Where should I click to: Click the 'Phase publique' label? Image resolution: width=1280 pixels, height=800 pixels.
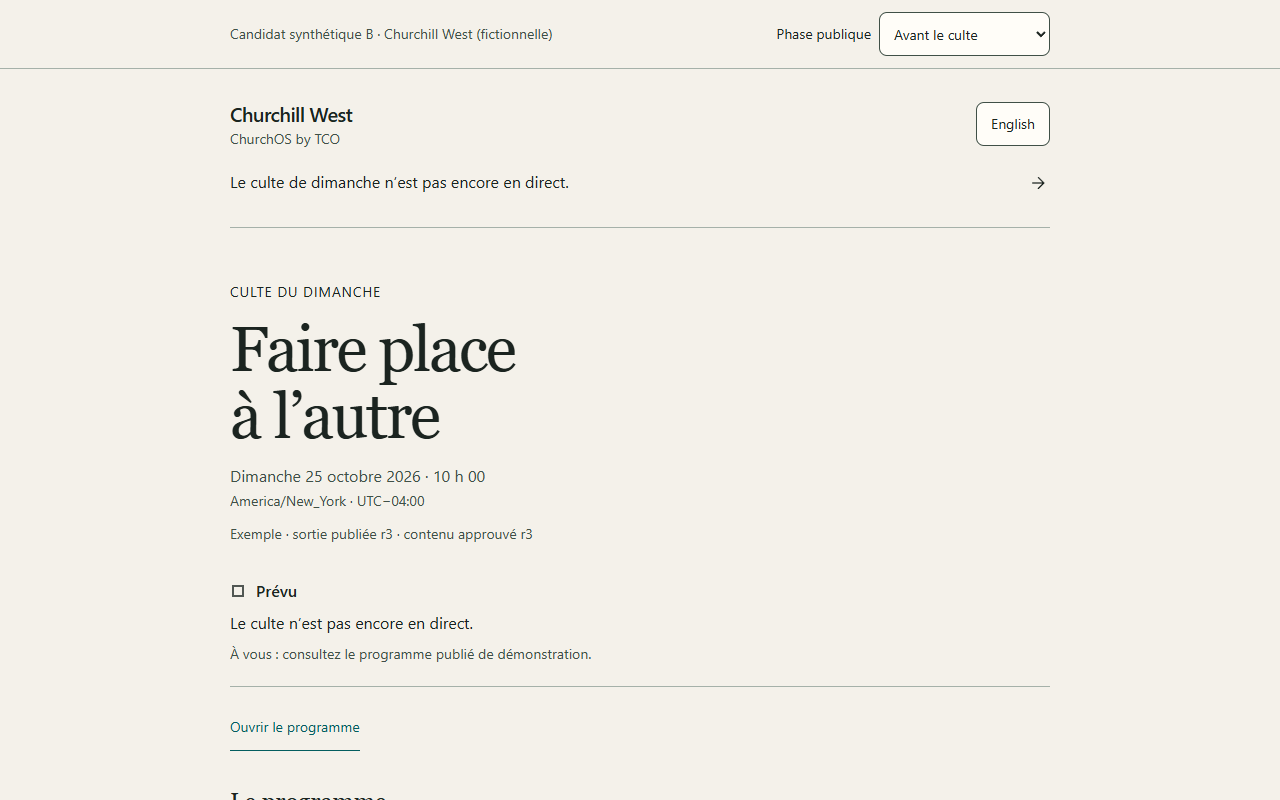(x=823, y=34)
